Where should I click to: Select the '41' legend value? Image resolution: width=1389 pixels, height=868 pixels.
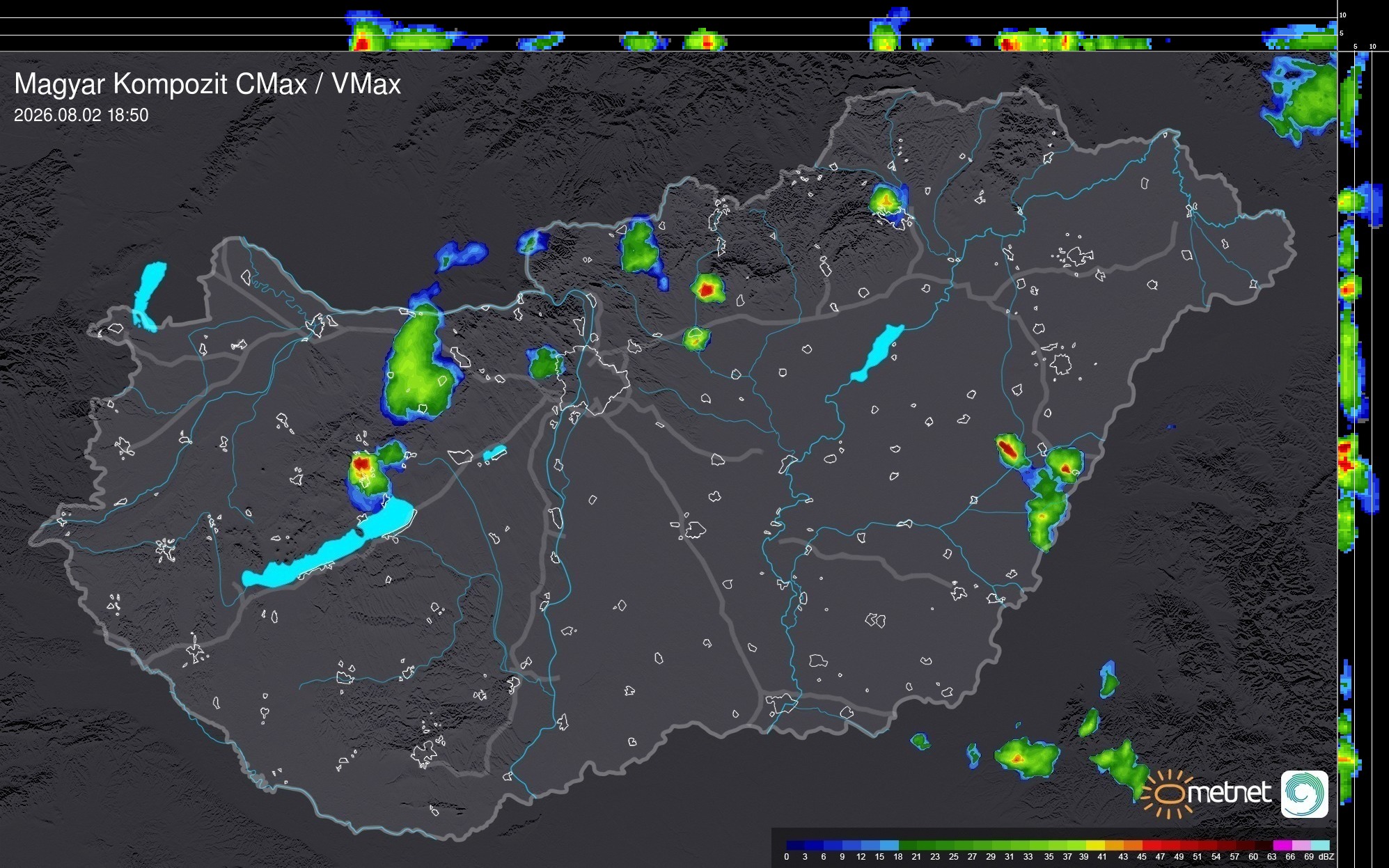[x=1102, y=857]
